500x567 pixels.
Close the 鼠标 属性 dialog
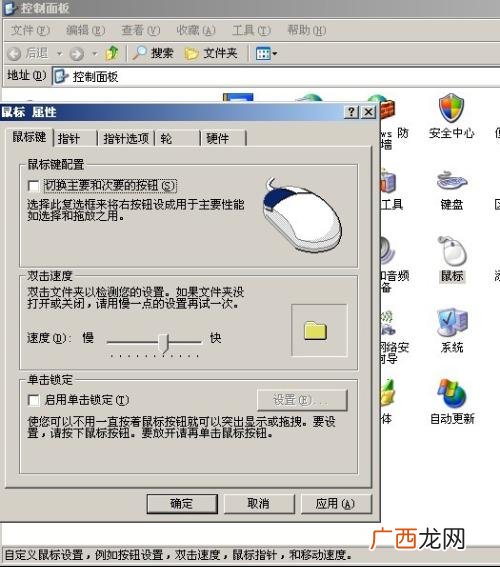368,112
